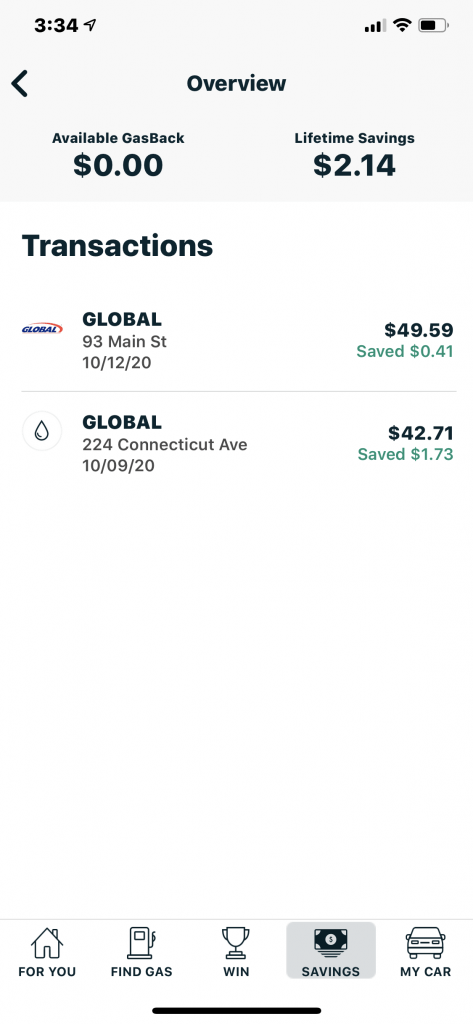The image size is (473, 1024).
Task: Tap the cellular signal bars icon
Action: point(374,27)
